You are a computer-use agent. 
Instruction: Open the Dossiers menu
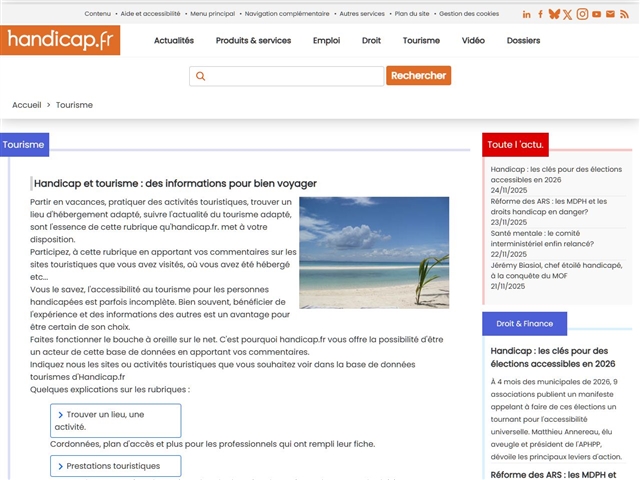[x=523, y=40]
